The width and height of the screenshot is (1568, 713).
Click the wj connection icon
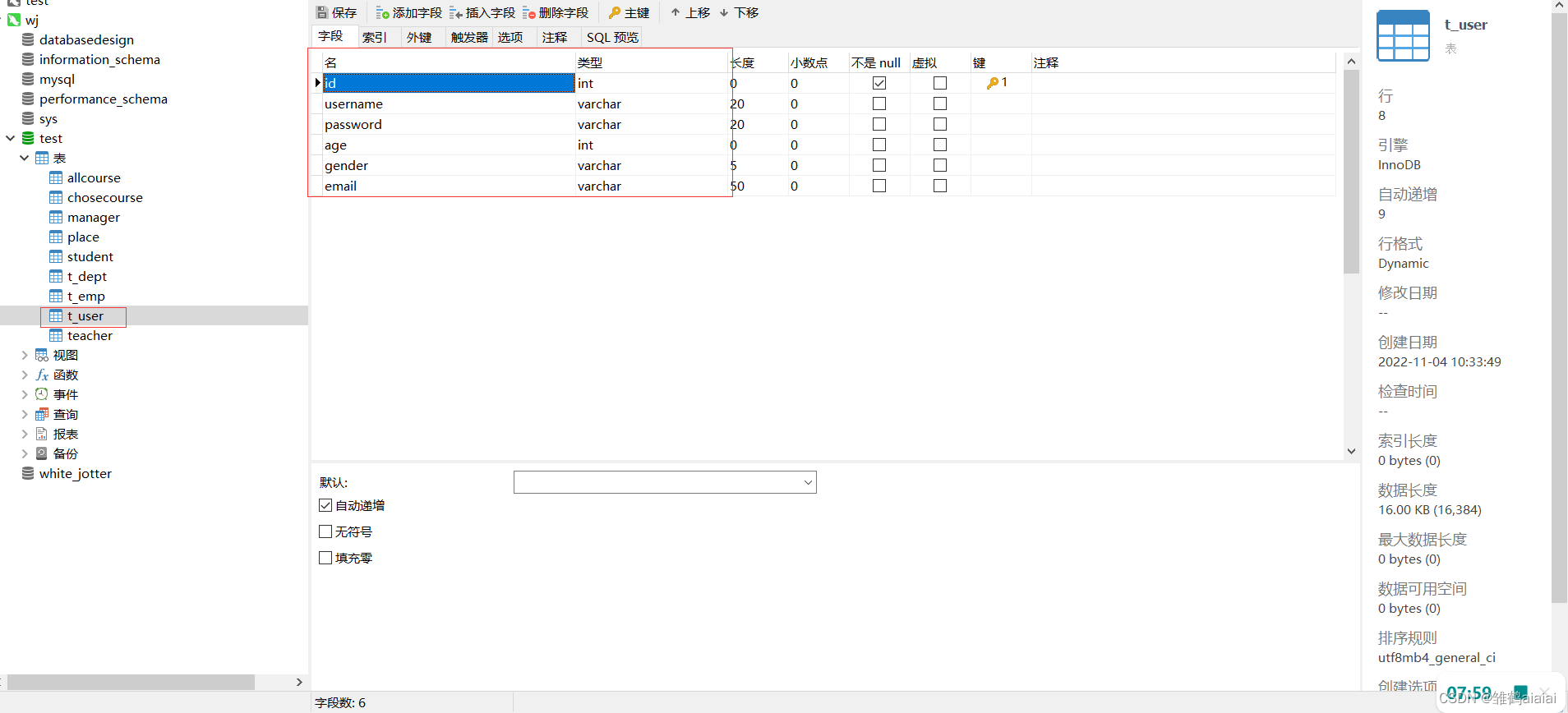tap(14, 20)
